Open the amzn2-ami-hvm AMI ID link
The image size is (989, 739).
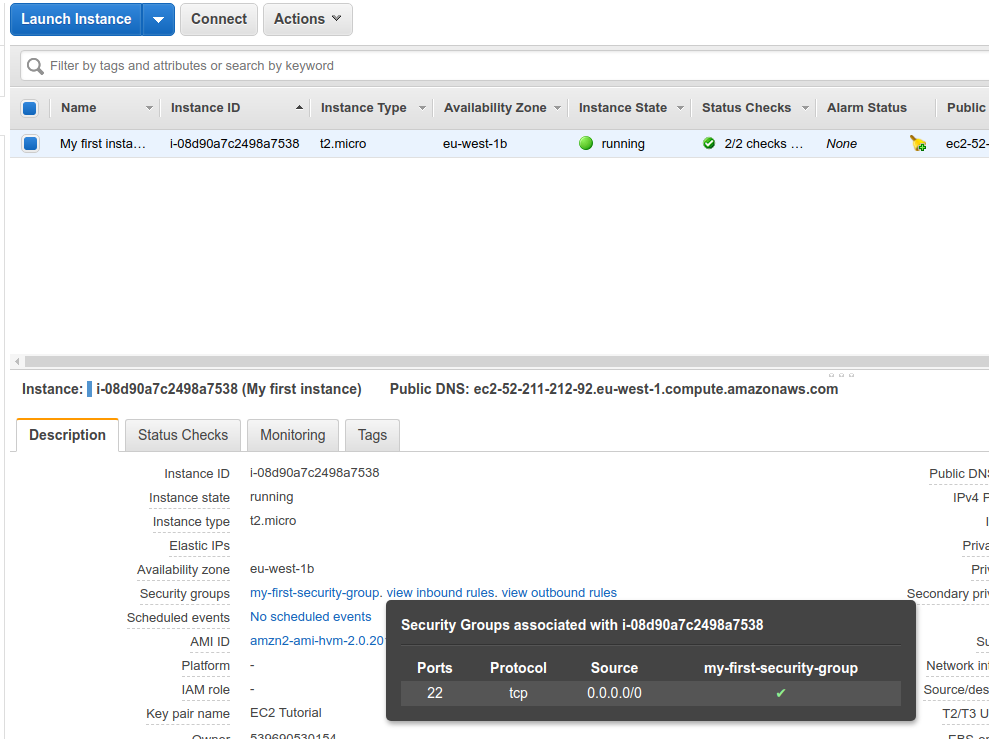[317, 641]
